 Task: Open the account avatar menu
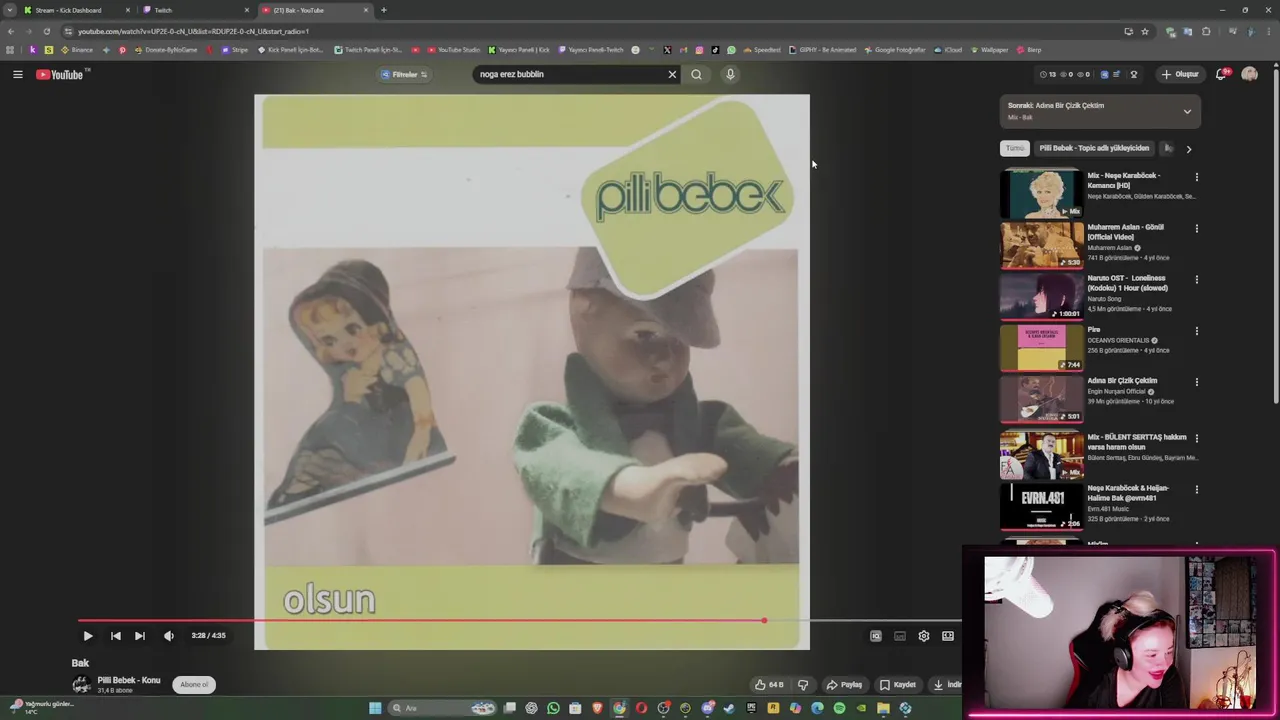tap(1249, 74)
